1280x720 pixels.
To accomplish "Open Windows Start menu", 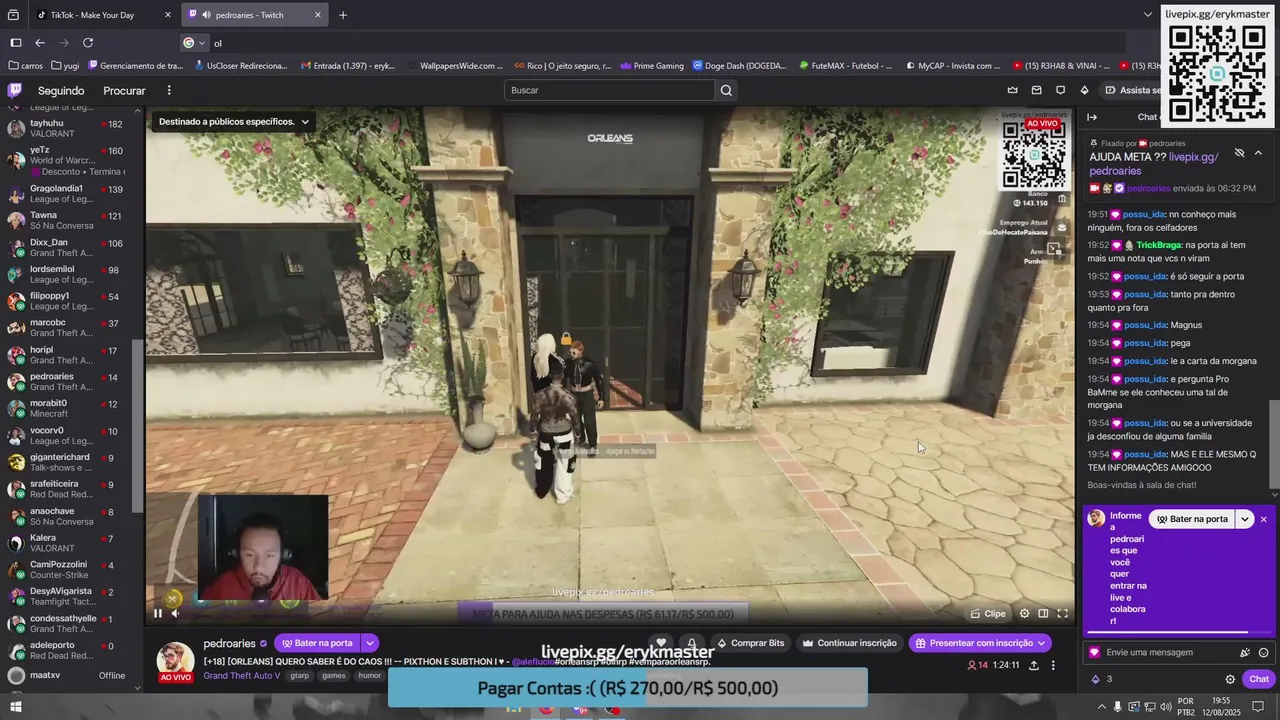I will (16, 707).
